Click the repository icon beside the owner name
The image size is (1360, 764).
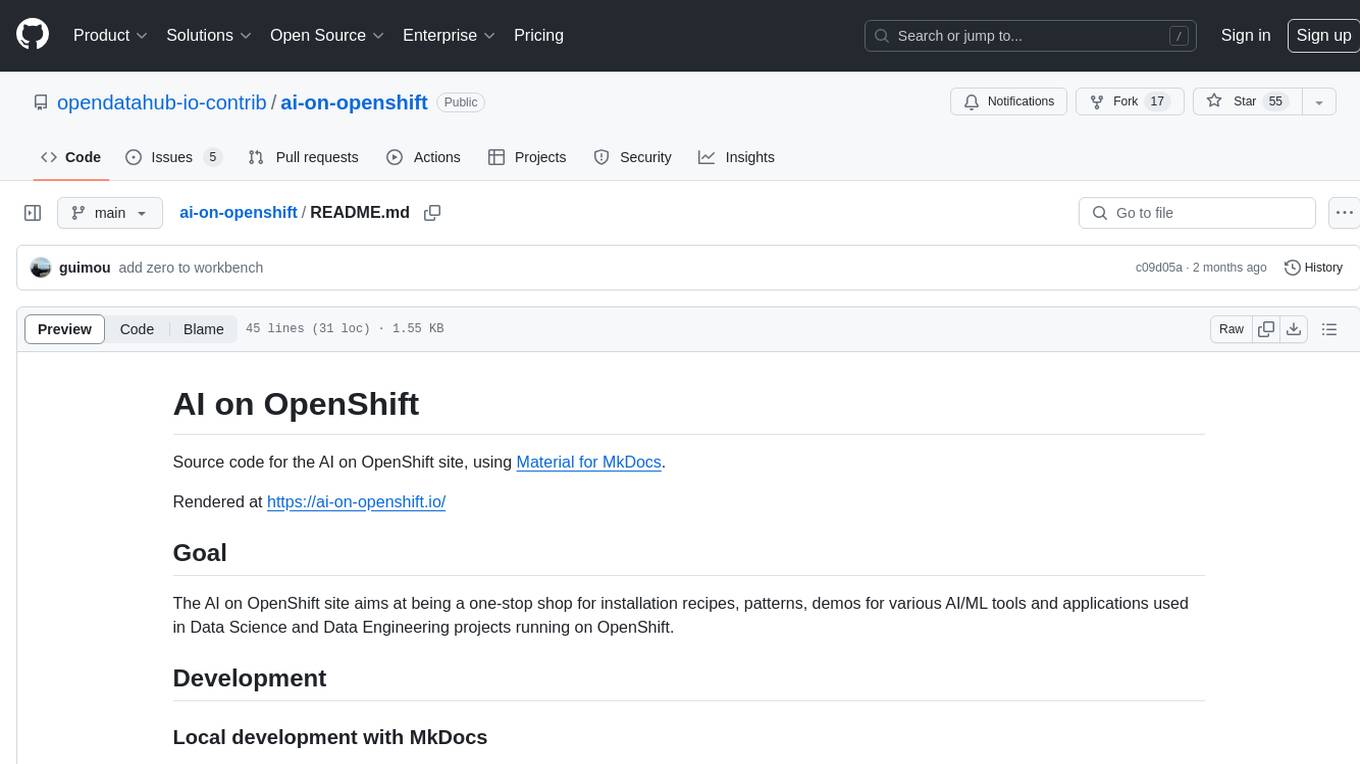click(41, 102)
